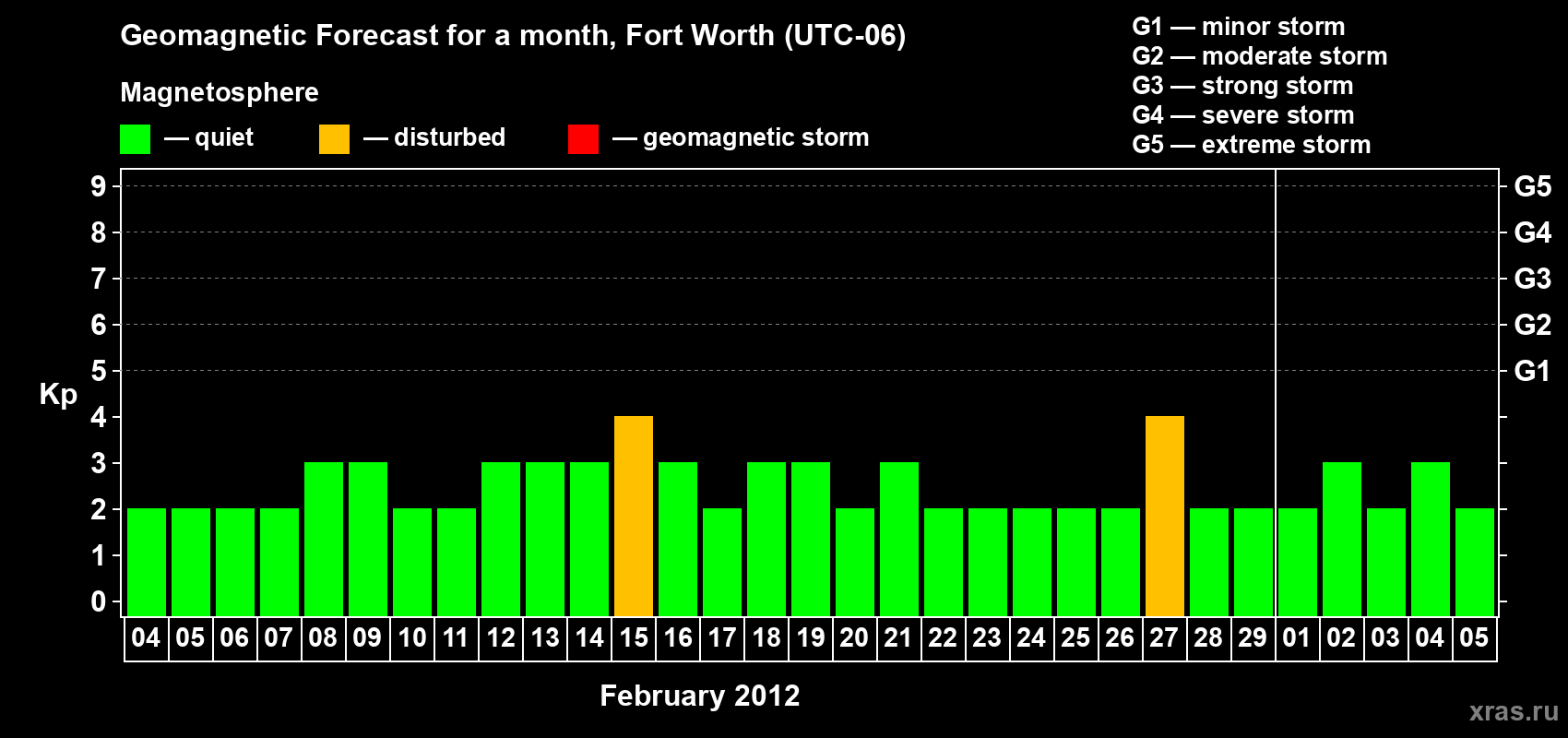1568x738 pixels.
Task: Click the date label 03
Action: point(1385,637)
